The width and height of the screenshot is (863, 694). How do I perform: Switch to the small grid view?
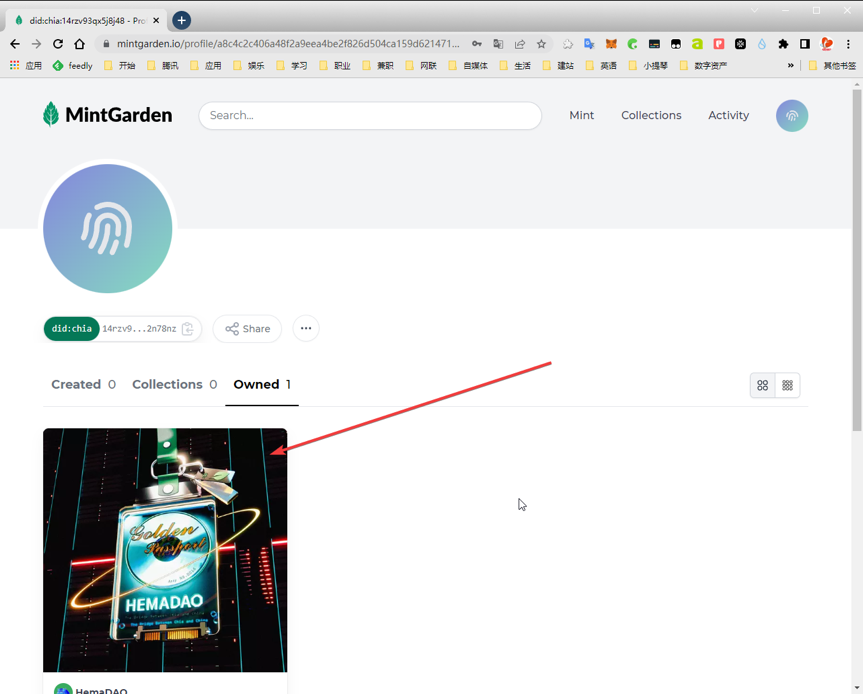[788, 385]
